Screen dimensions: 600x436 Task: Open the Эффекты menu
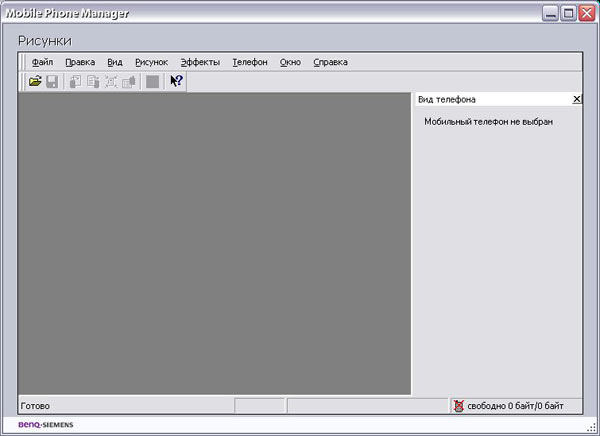pyautogui.click(x=200, y=62)
